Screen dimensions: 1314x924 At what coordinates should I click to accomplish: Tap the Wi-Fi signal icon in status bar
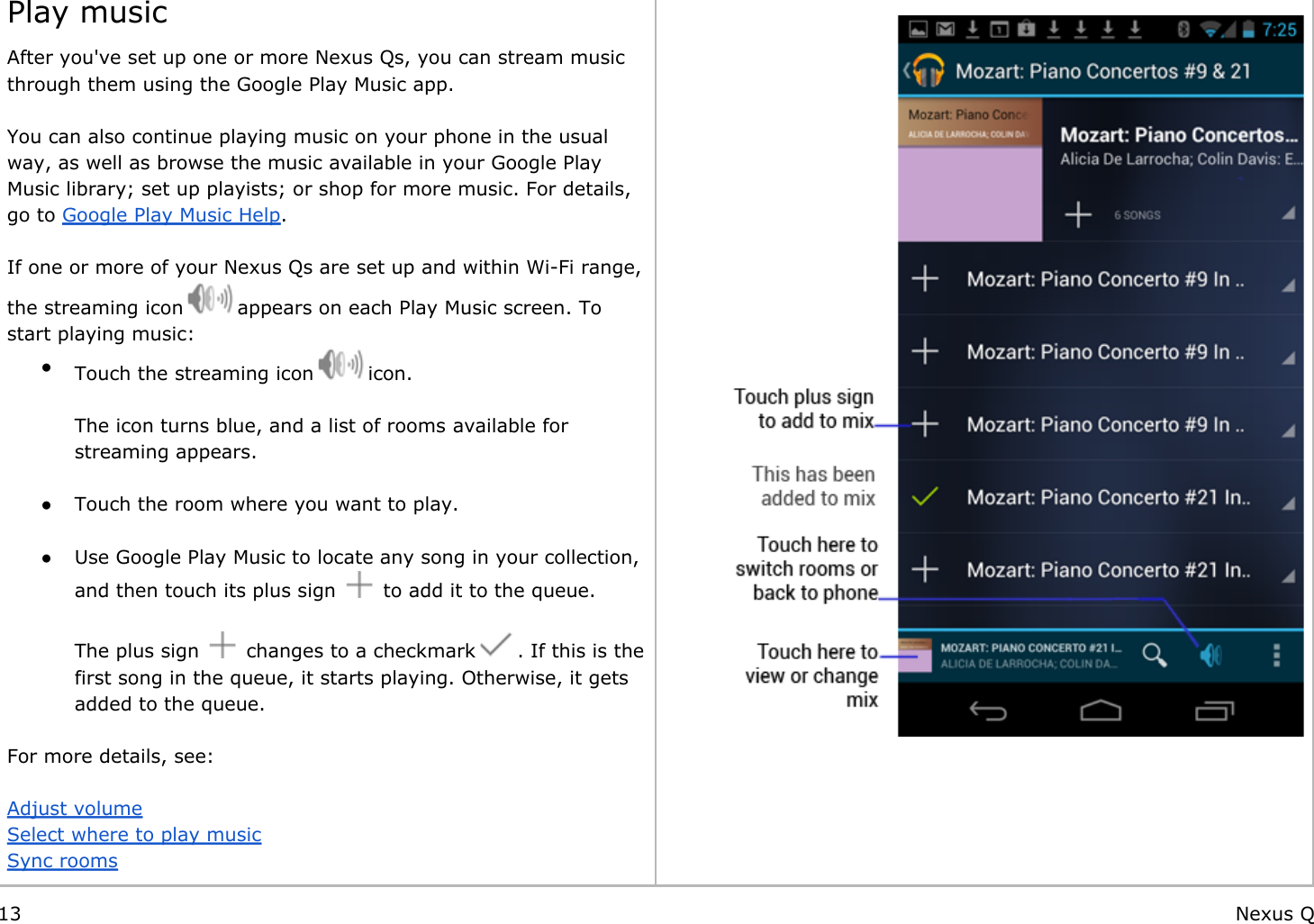(1210, 30)
